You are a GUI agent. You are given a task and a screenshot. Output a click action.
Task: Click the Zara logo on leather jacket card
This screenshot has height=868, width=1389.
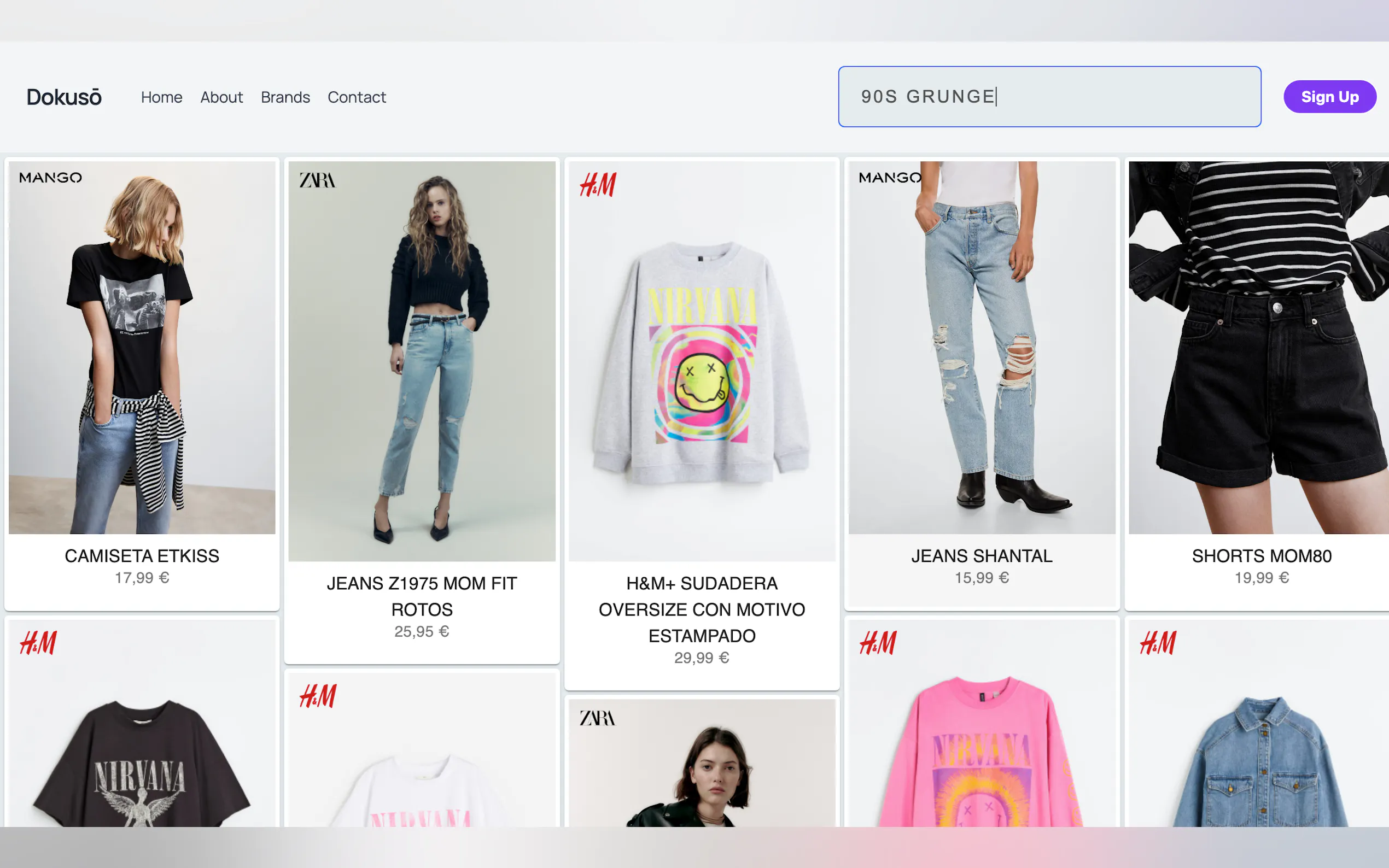(597, 718)
